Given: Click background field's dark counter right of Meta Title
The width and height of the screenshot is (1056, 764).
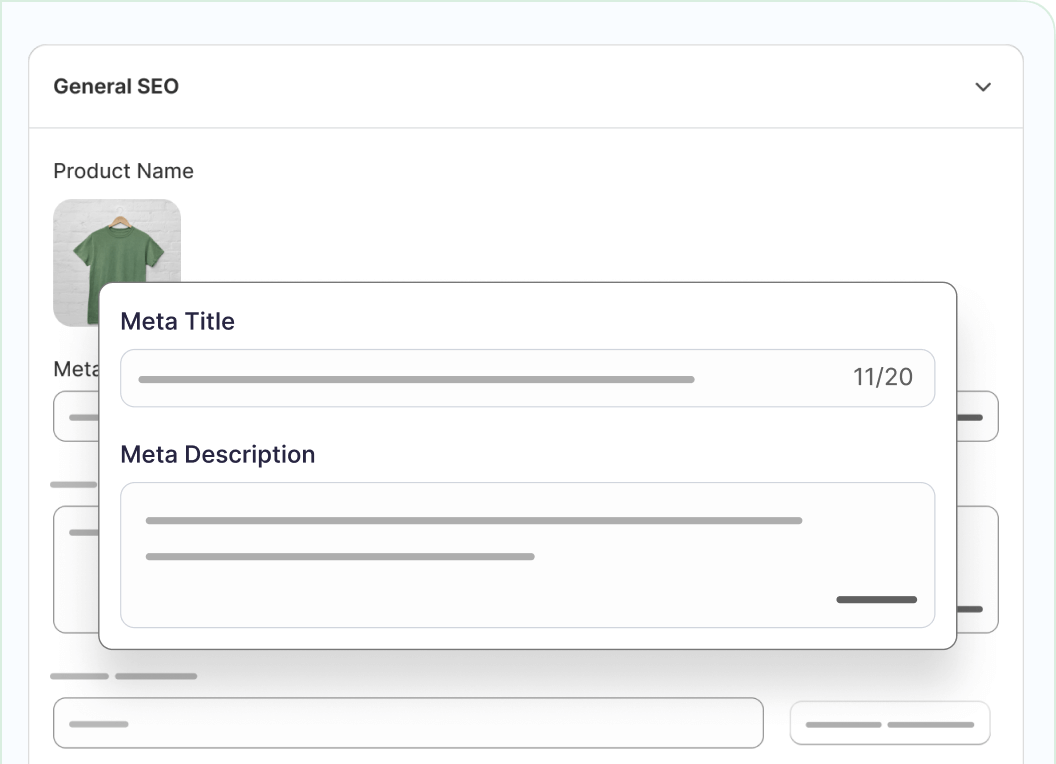Looking at the screenshot, I should (x=971, y=417).
